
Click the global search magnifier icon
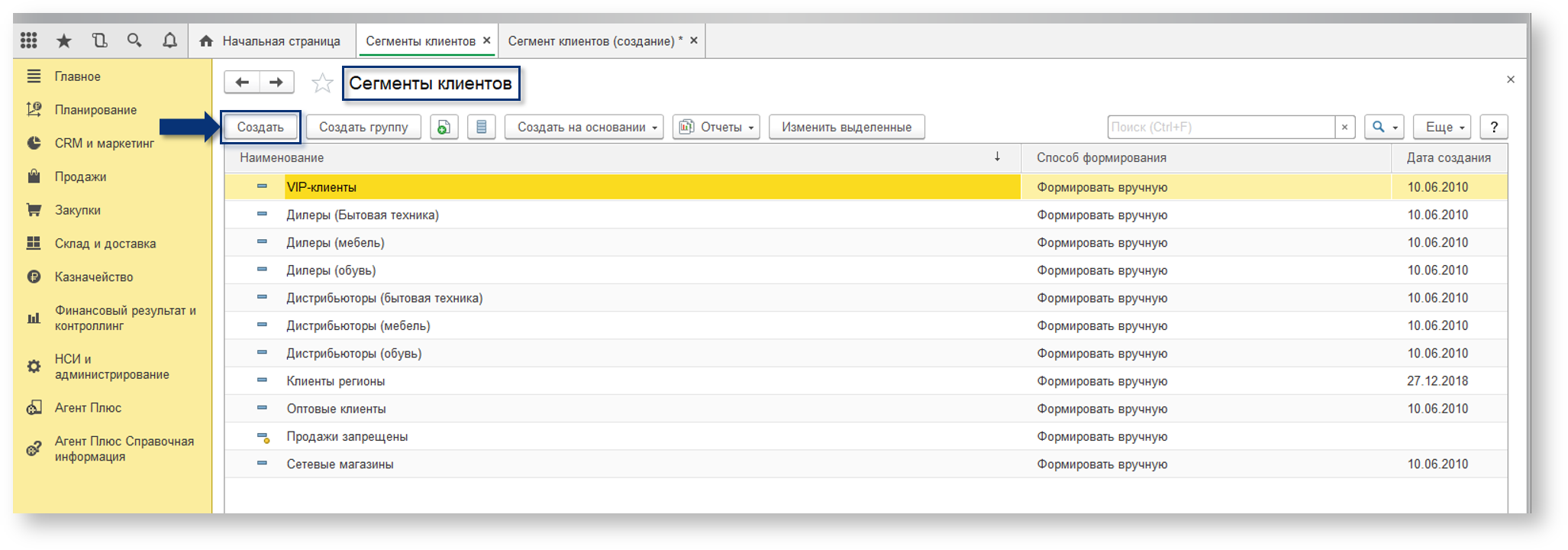click(134, 40)
